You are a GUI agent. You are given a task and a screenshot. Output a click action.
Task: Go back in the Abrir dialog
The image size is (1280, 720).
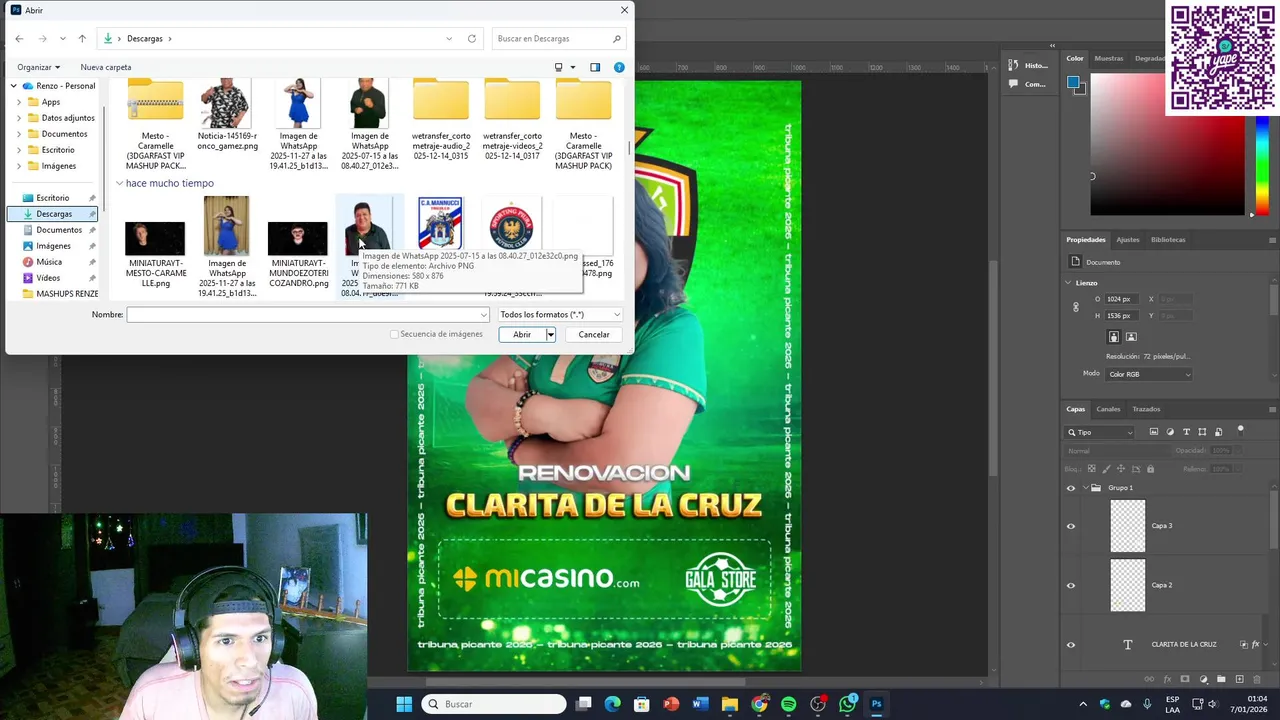[19, 39]
